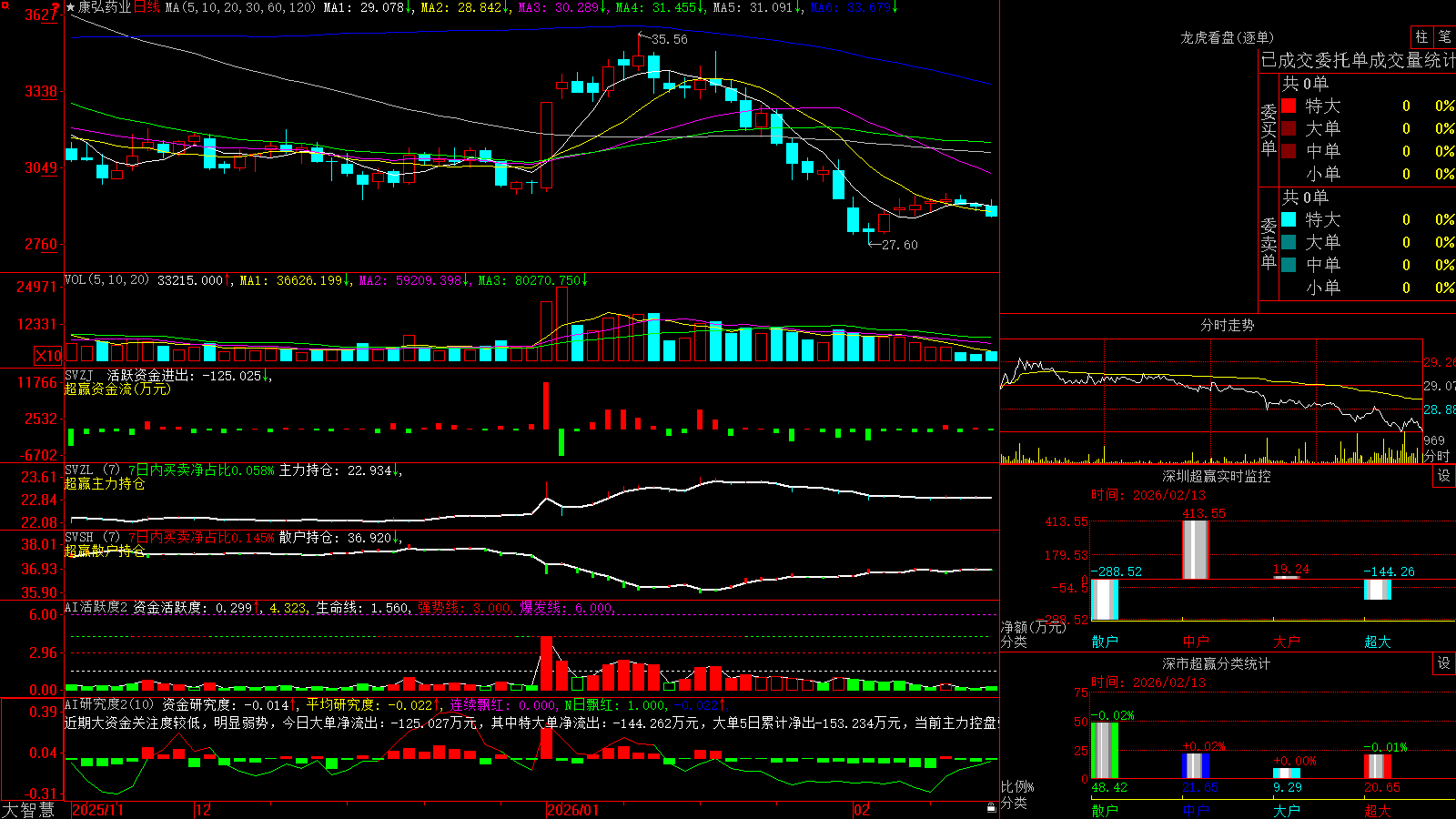The height and width of the screenshot is (819, 1456).
Task: Click 近期大资金关注度较低 analysis text line
Action: [x=531, y=723]
